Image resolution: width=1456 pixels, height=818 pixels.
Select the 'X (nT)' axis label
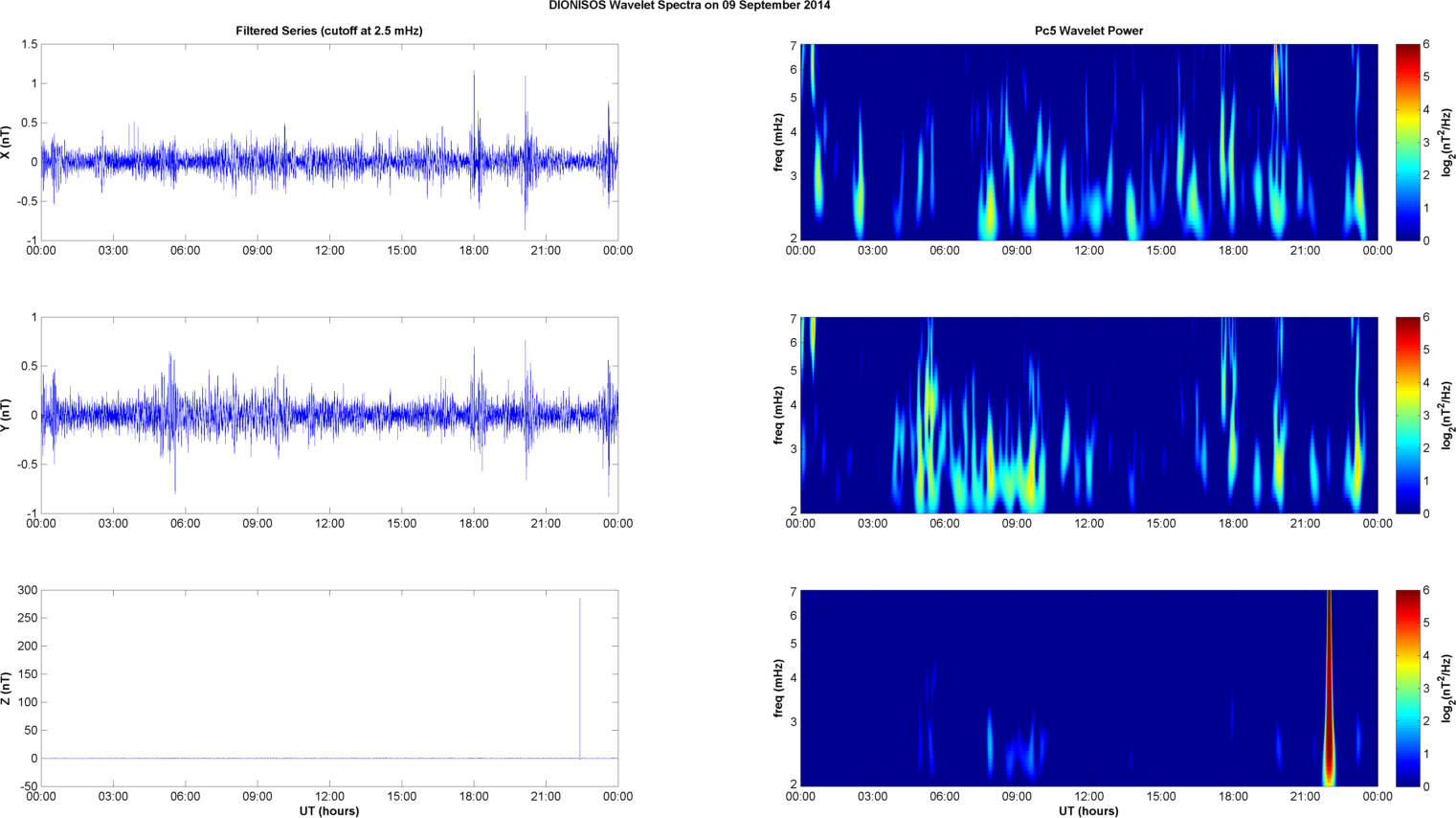tap(7, 142)
